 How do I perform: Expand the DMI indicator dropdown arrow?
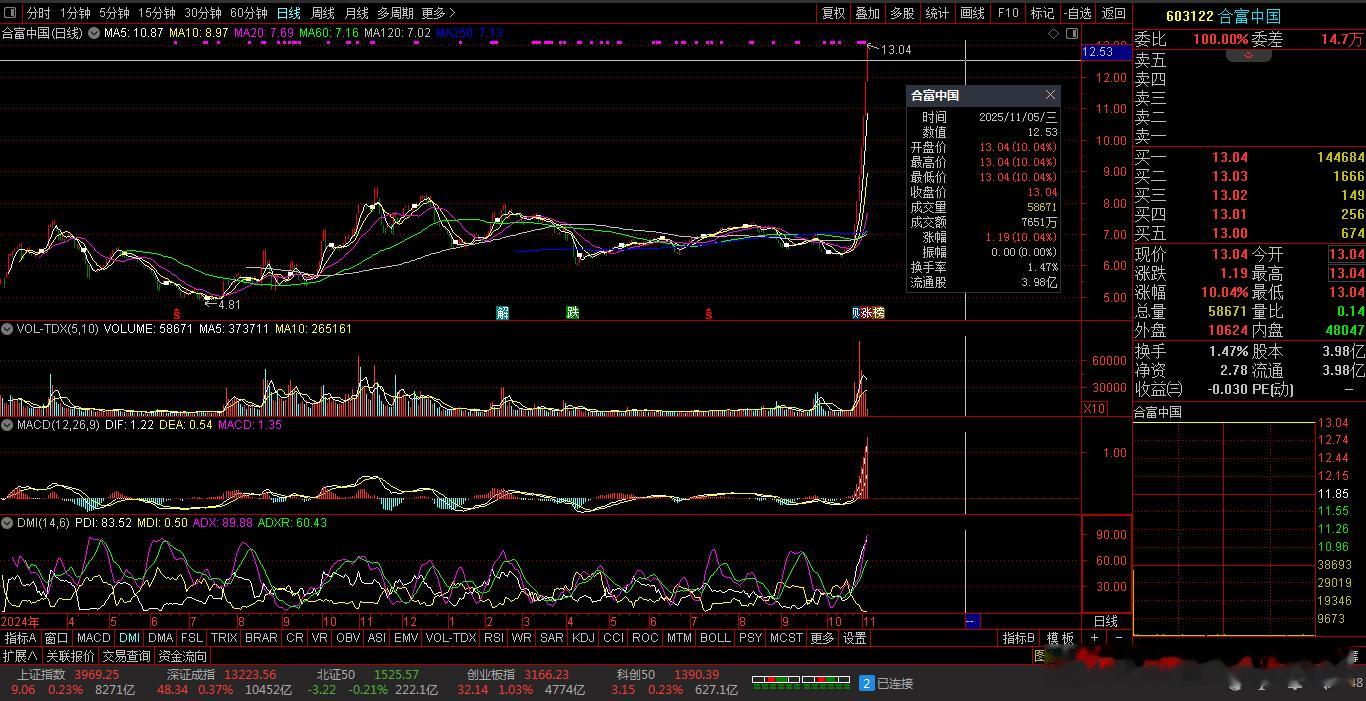point(8,522)
